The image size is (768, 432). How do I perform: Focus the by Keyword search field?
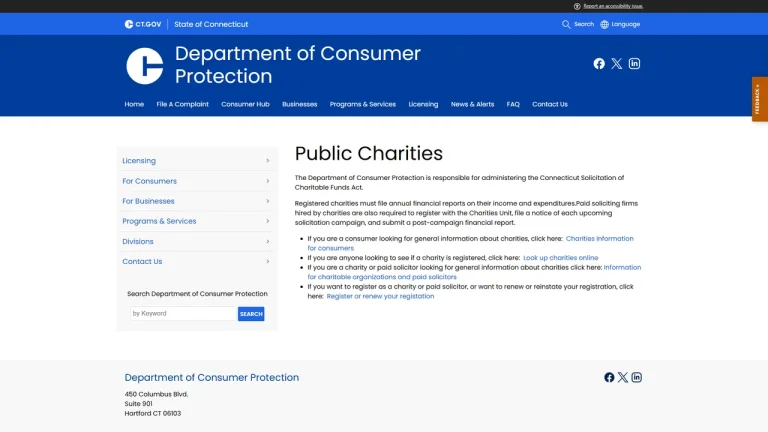184,313
